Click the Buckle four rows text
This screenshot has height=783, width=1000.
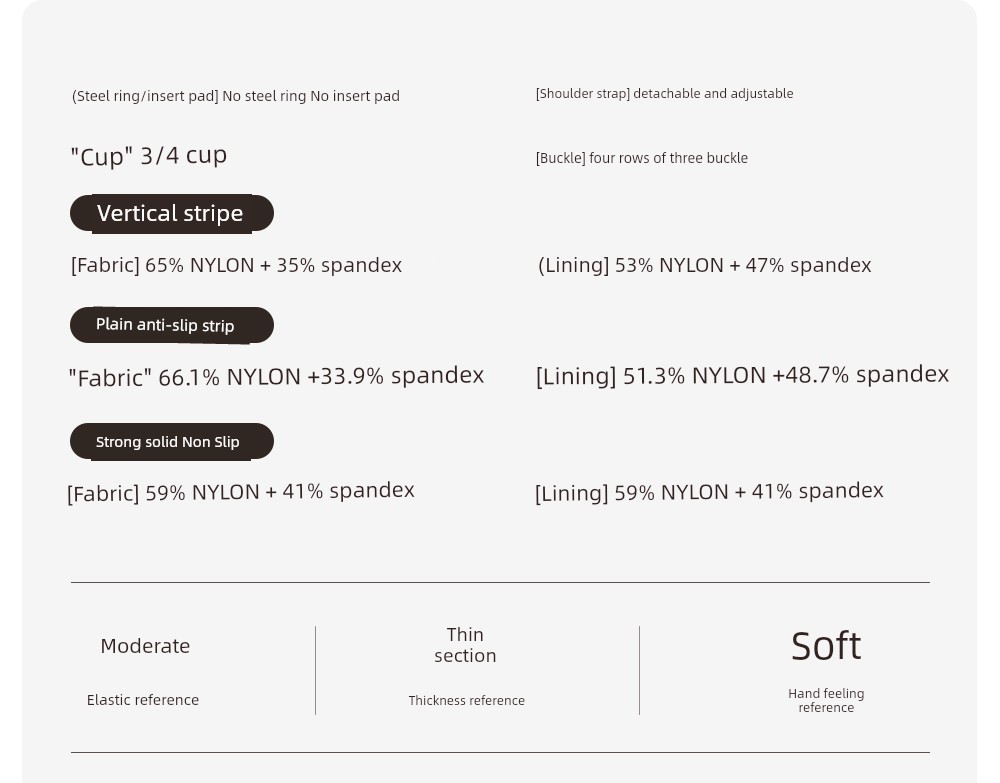point(642,158)
